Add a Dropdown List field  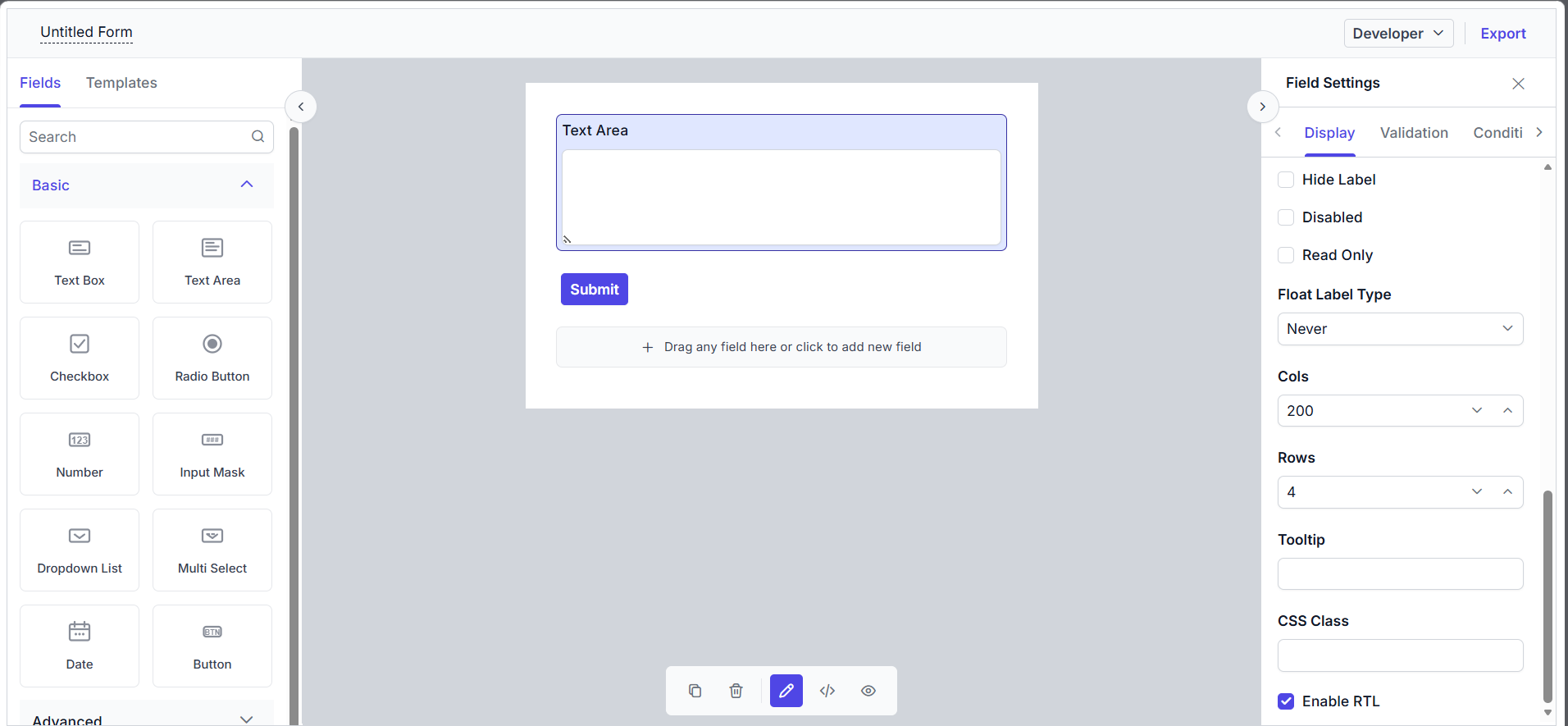tap(80, 550)
